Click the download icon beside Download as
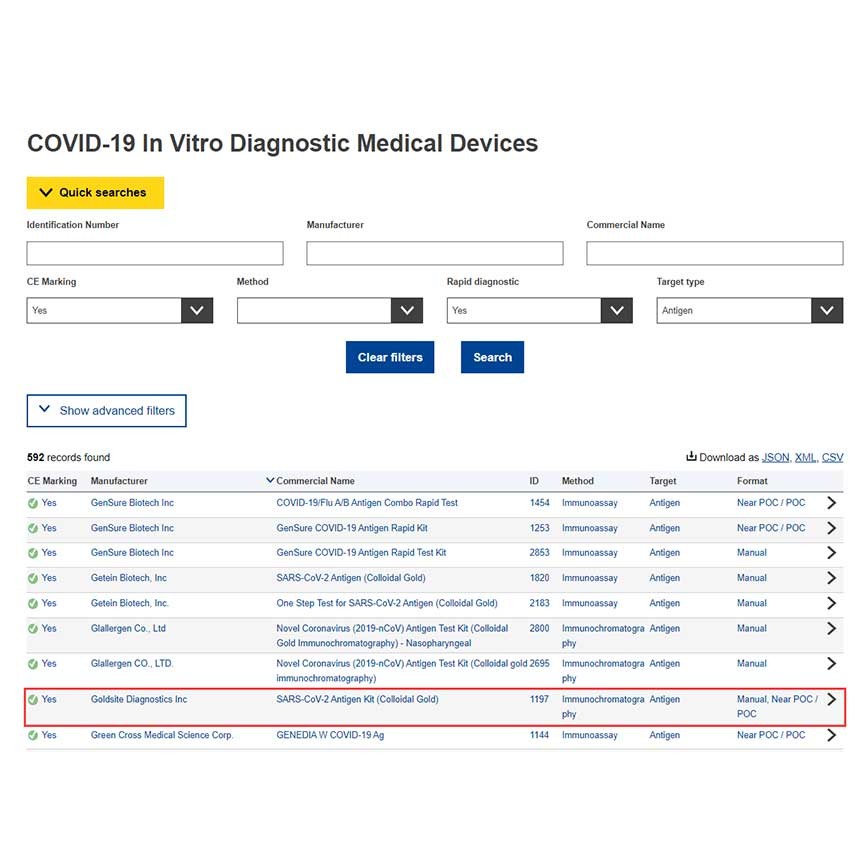The height and width of the screenshot is (868, 868). (691, 457)
